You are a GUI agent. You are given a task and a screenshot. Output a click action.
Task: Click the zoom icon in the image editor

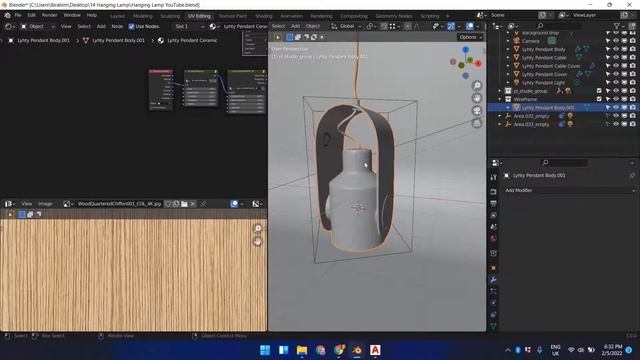258,229
